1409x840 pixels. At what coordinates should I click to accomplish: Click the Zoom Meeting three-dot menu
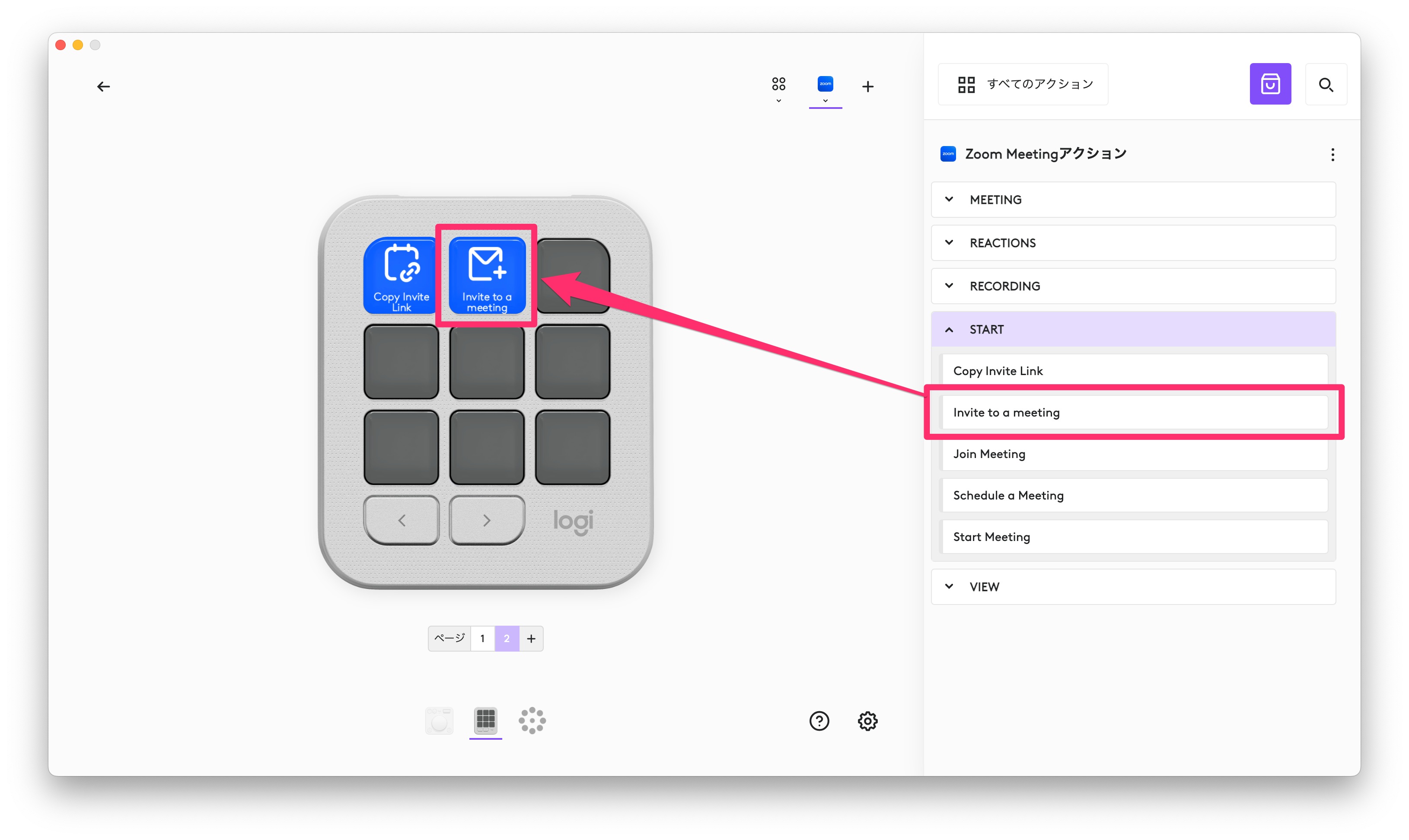[x=1332, y=155]
